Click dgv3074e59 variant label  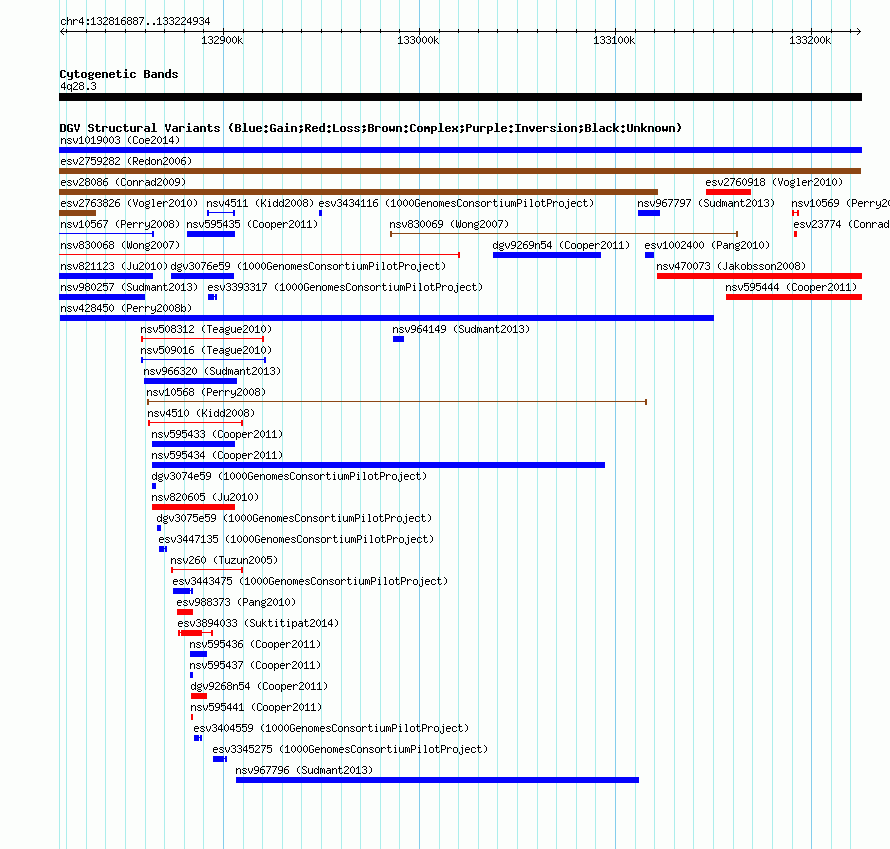[x=289, y=476]
